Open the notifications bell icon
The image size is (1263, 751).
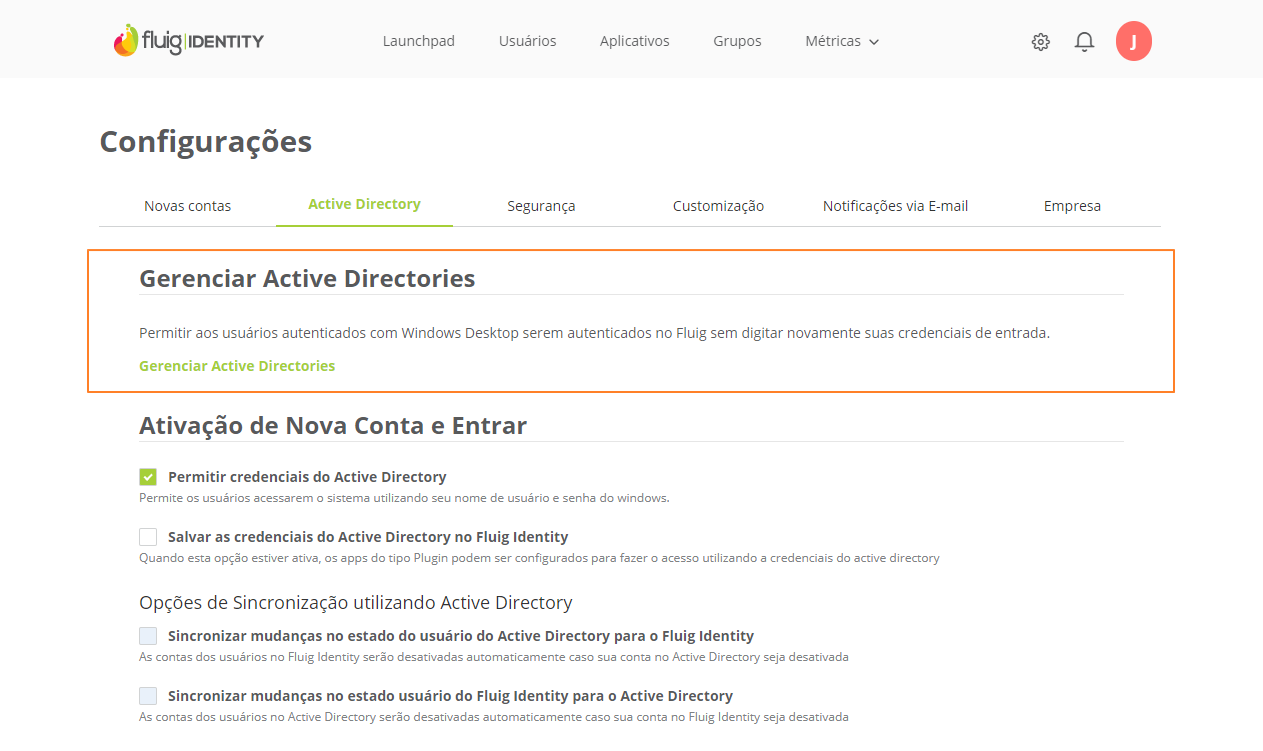pyautogui.click(x=1084, y=41)
